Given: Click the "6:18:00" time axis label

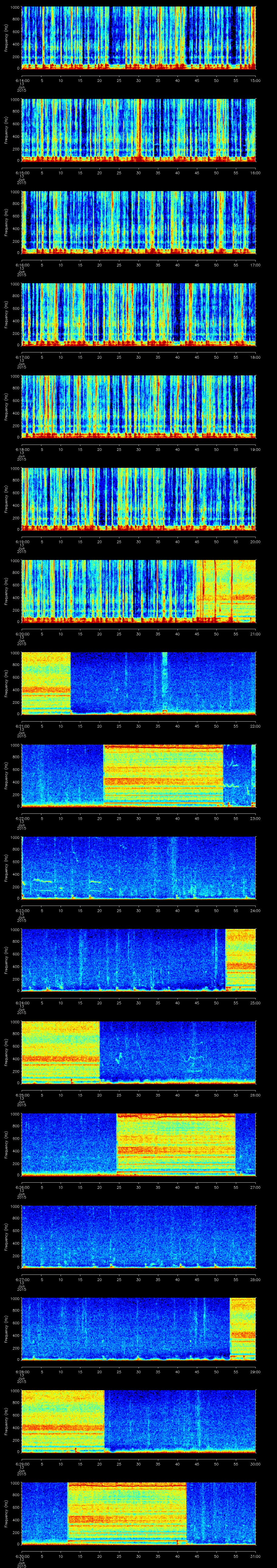Looking at the screenshot, I should (22, 449).
